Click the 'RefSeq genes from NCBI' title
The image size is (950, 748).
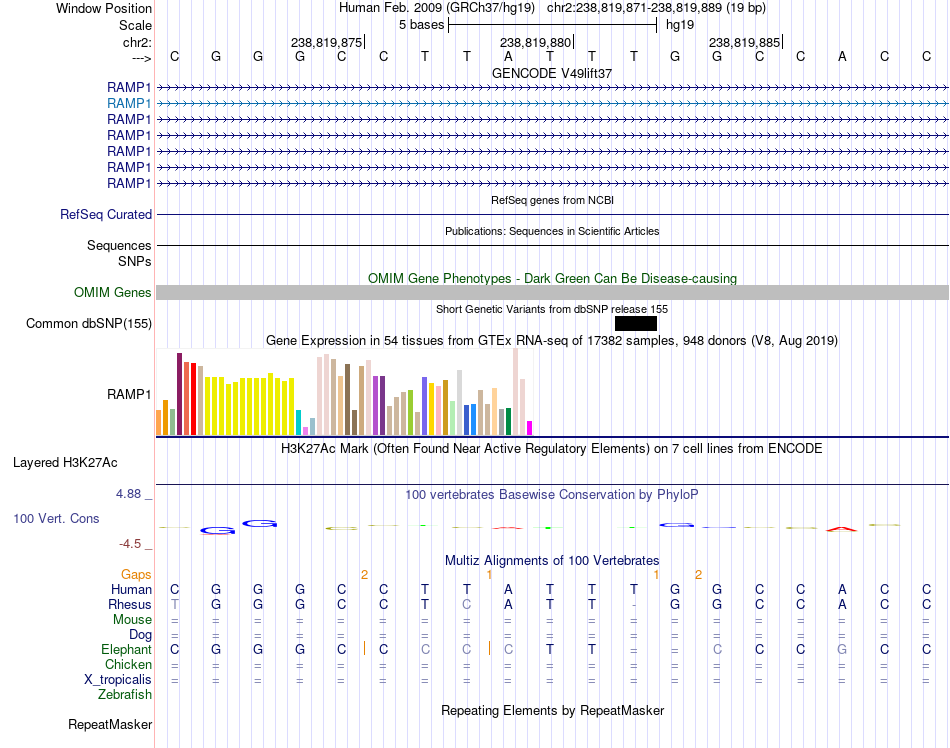click(552, 200)
